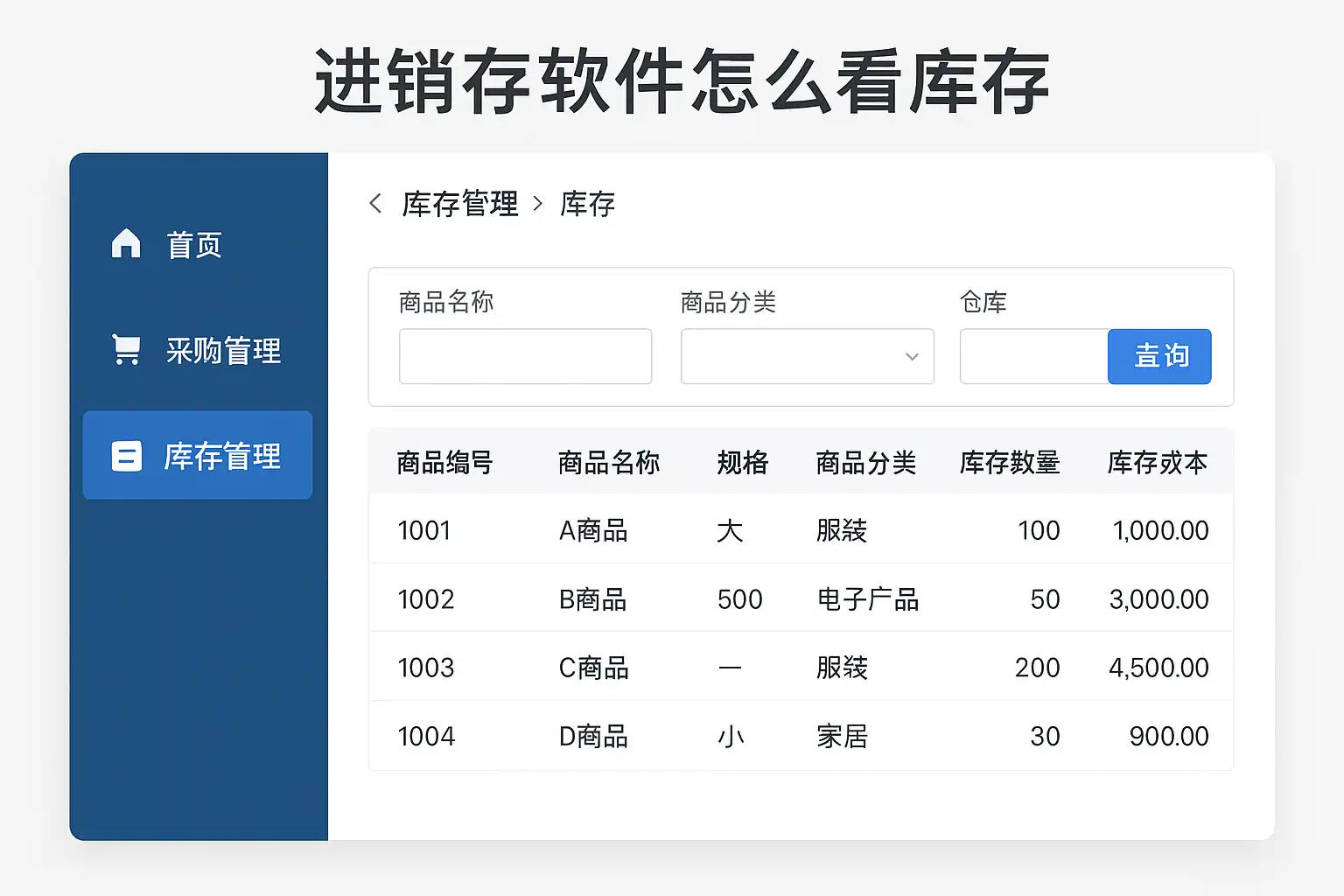The height and width of the screenshot is (896, 1344).
Task: Click B商品 in the table
Action: (x=593, y=599)
